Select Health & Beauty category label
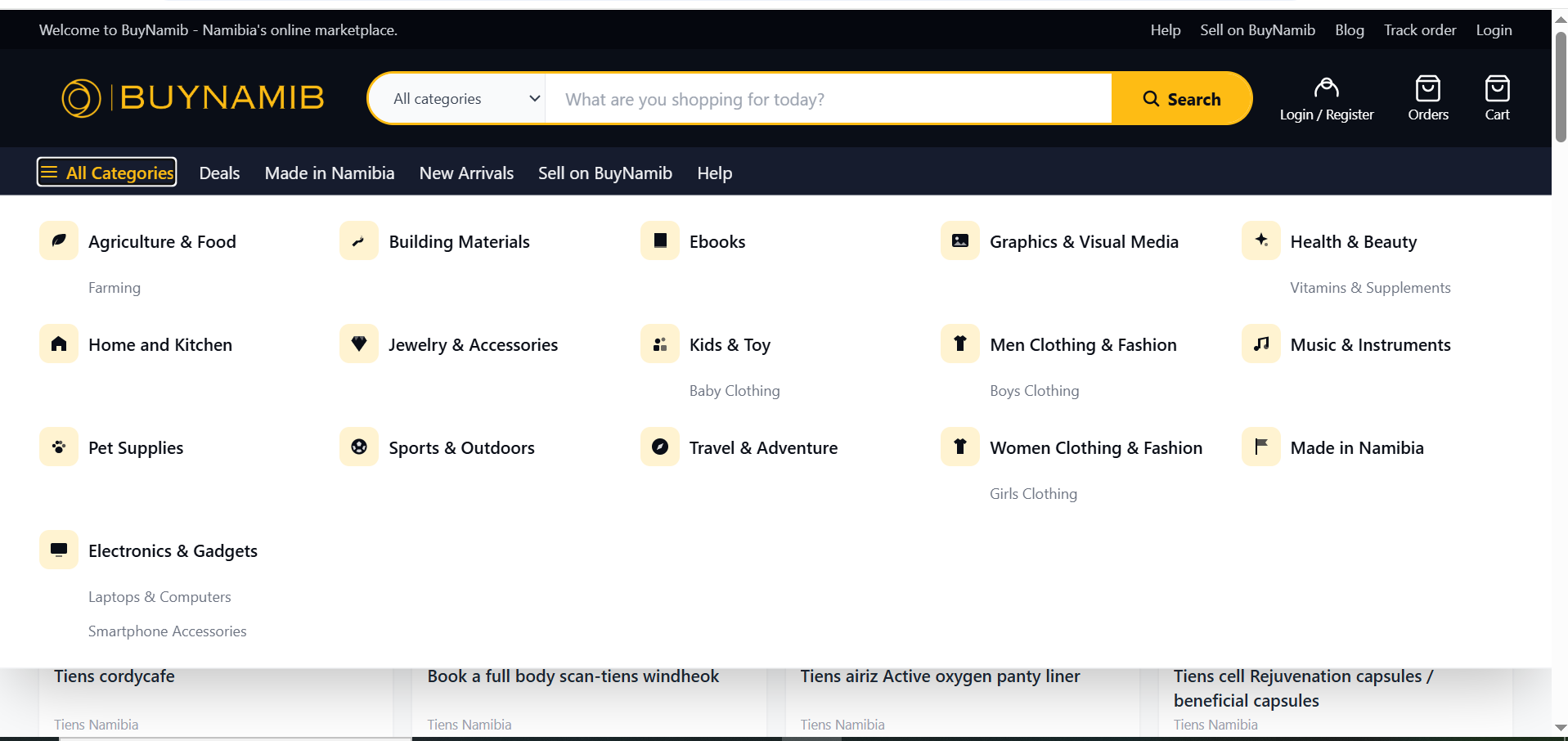This screenshot has height=741, width=1568. 1354,242
